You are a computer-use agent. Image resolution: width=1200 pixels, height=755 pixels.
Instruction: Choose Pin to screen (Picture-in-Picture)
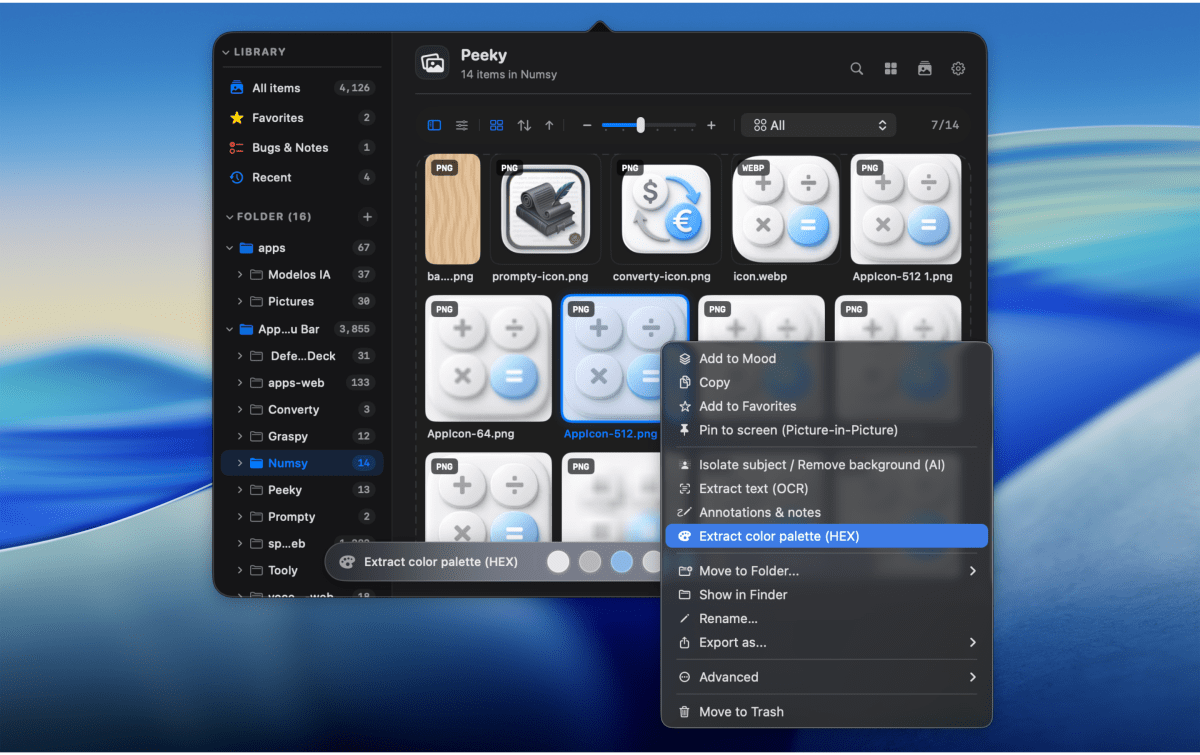click(x=827, y=431)
